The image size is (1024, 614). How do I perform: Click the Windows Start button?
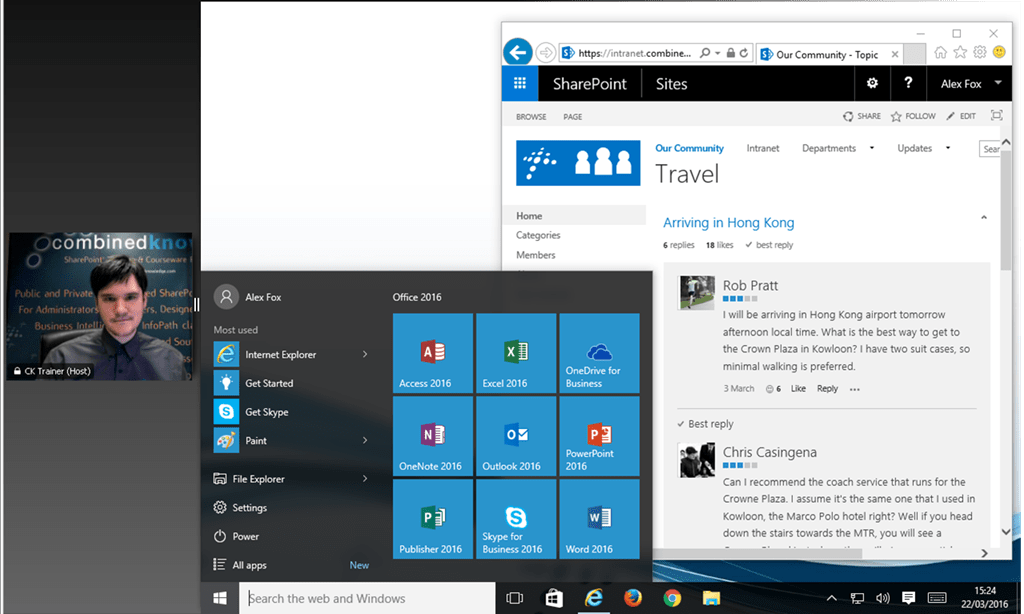(x=220, y=598)
